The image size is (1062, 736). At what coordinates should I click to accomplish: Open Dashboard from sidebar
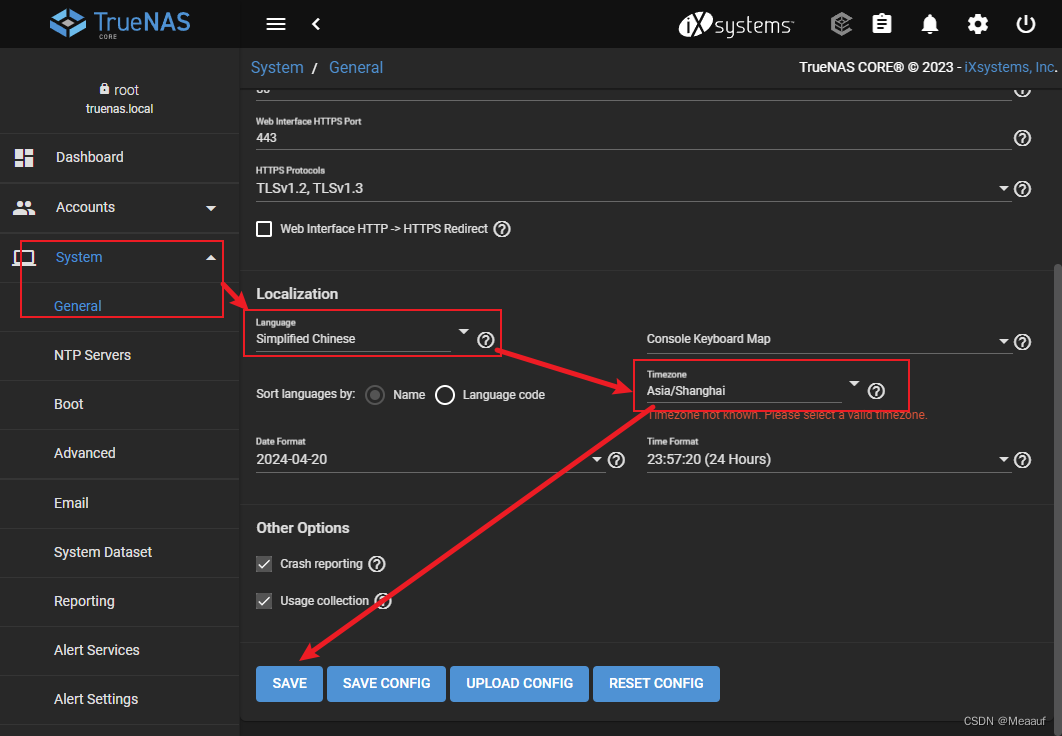[x=119, y=158]
